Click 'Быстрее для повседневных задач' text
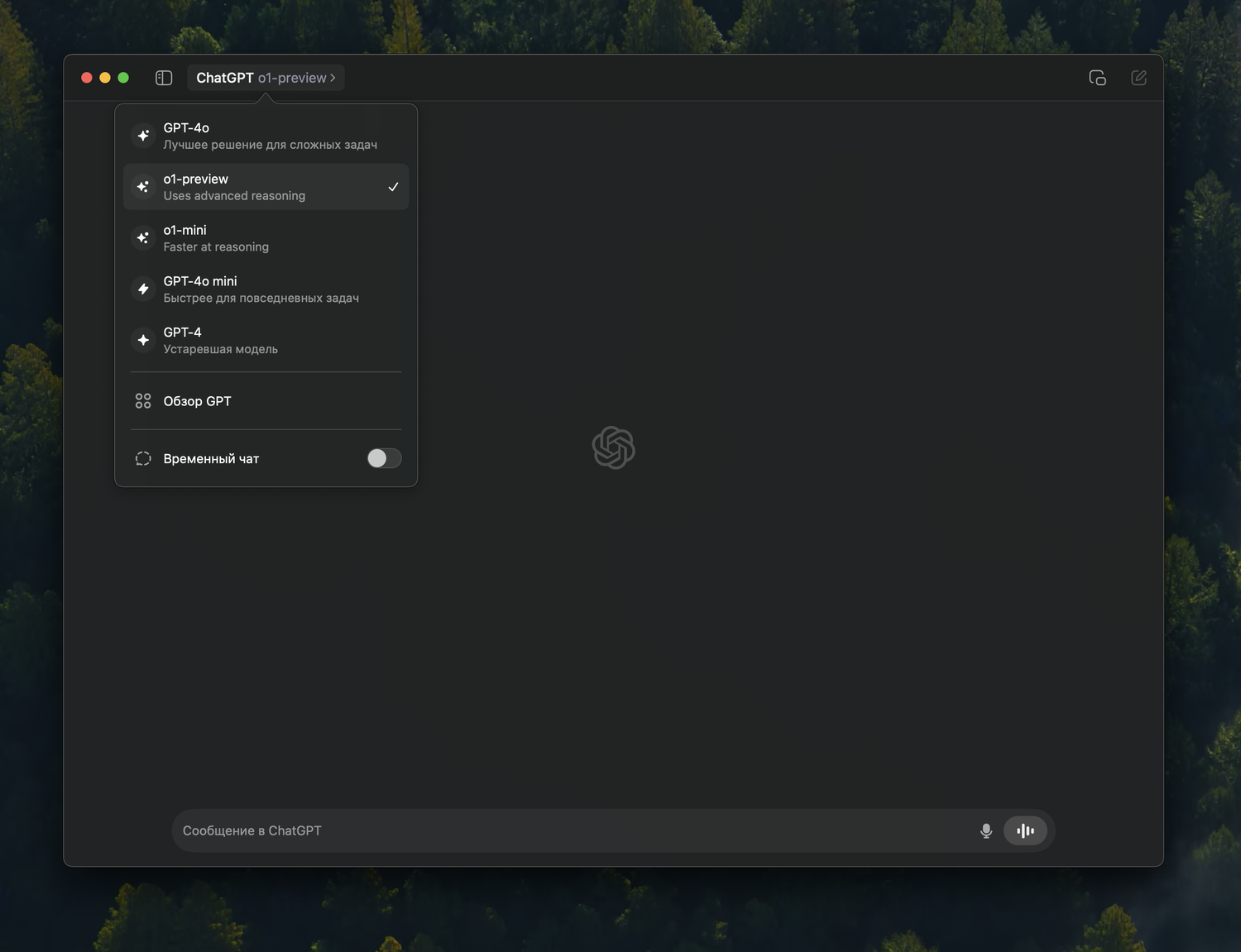Image resolution: width=1241 pixels, height=952 pixels. 261,299
